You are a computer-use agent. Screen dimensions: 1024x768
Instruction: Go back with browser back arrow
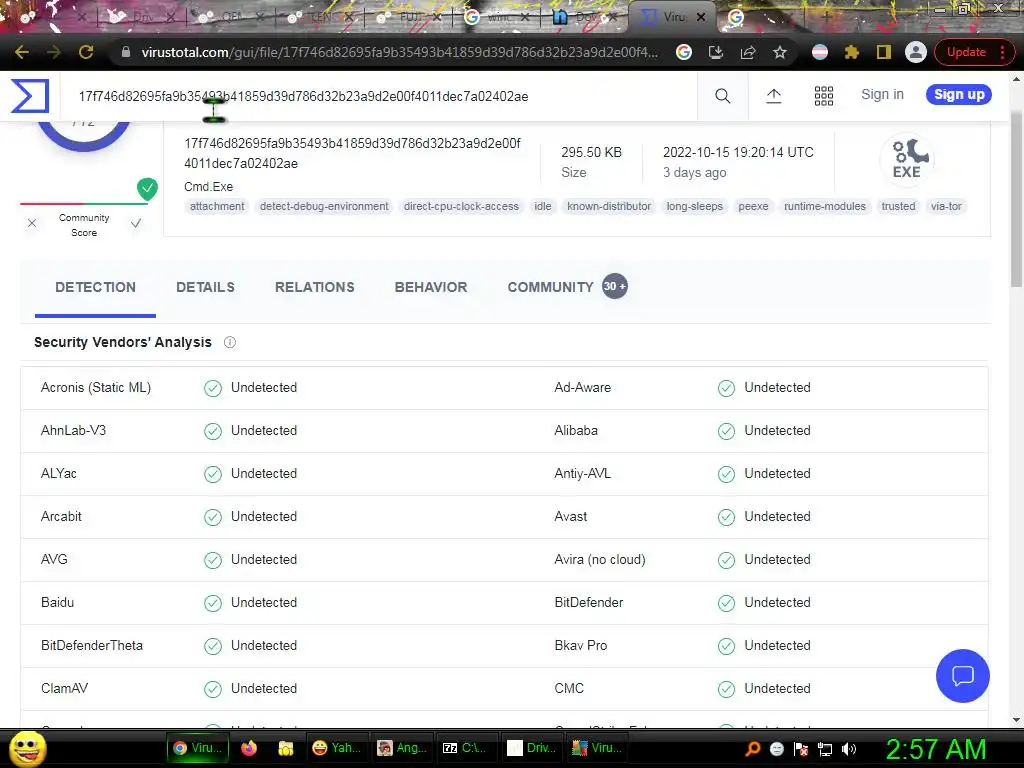tap(22, 52)
